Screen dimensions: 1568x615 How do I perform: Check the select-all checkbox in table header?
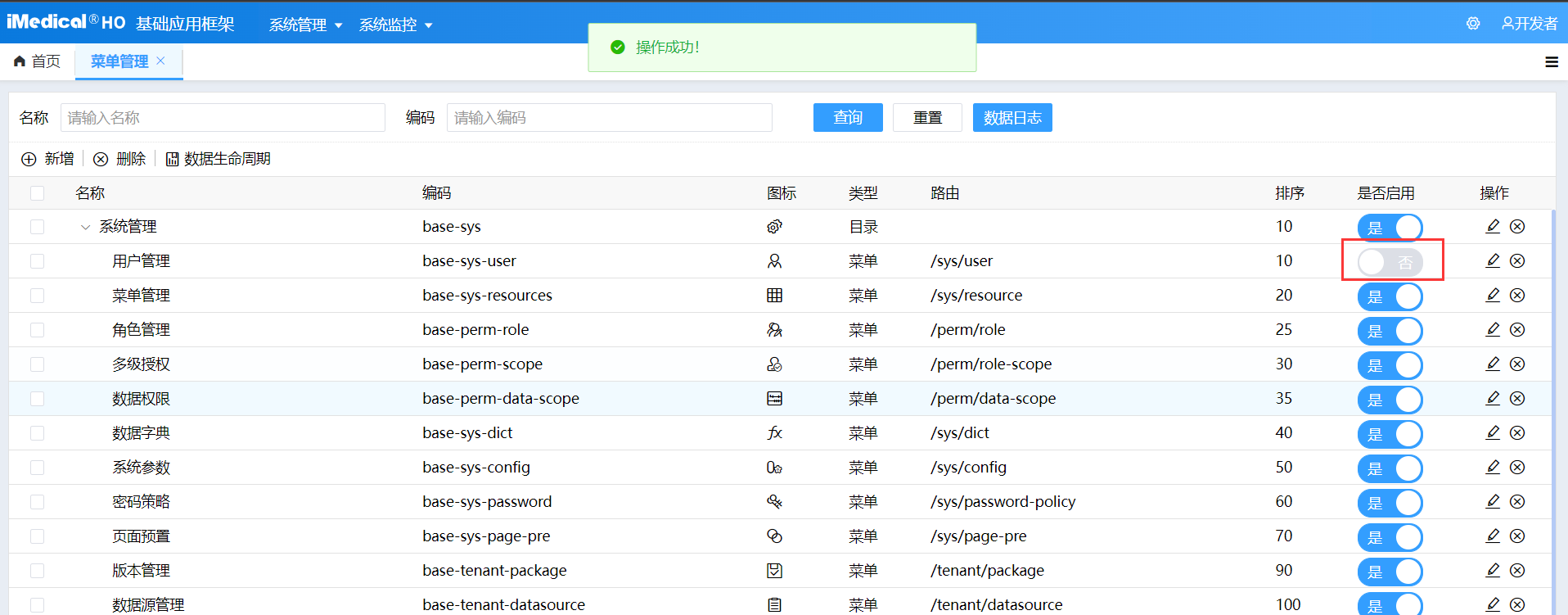point(38,193)
